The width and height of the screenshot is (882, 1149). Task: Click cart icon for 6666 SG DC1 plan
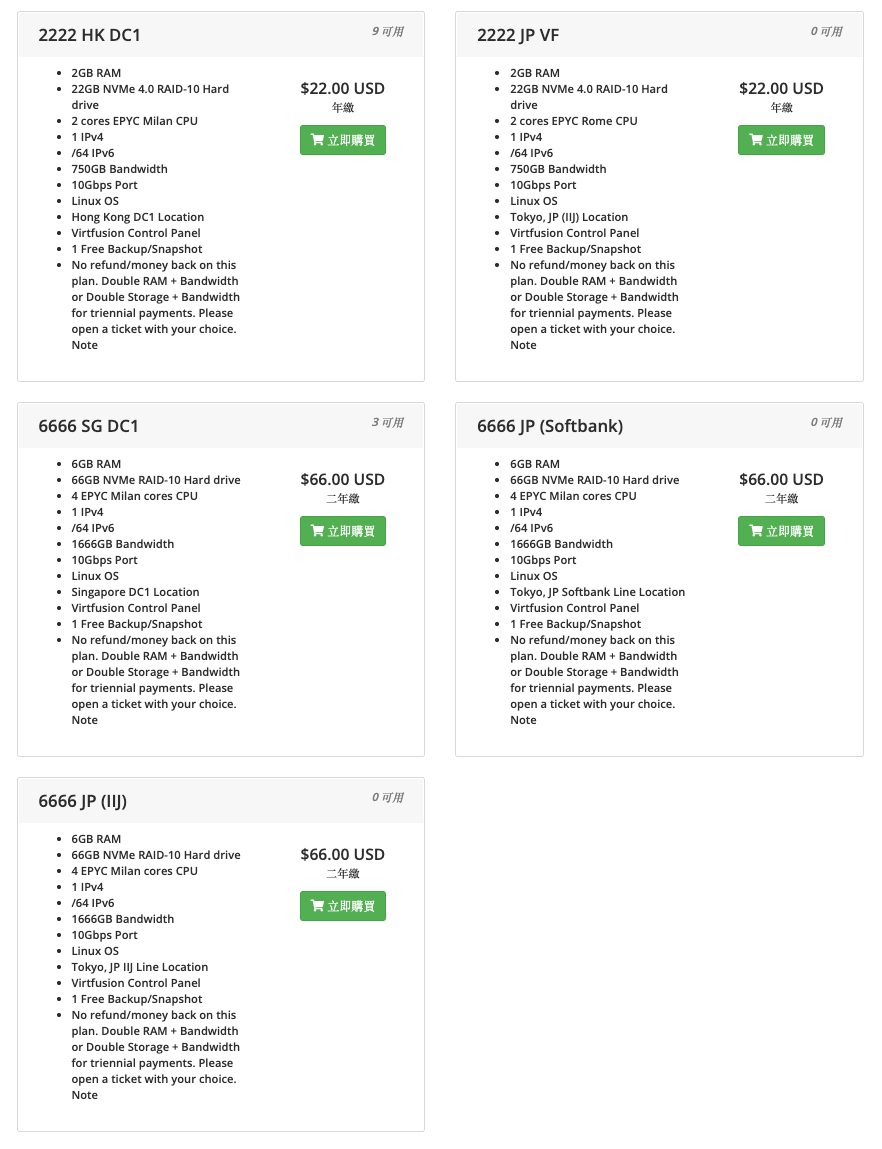(317, 532)
